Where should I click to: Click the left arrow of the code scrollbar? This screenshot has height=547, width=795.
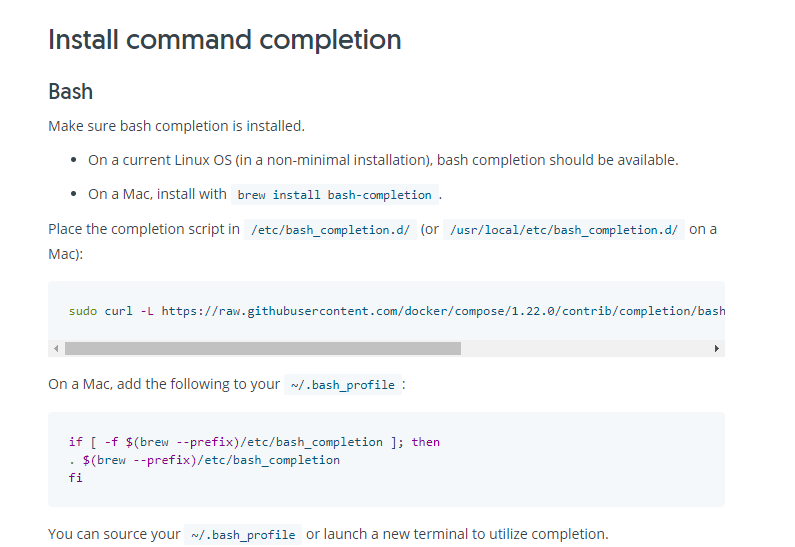pos(56,348)
